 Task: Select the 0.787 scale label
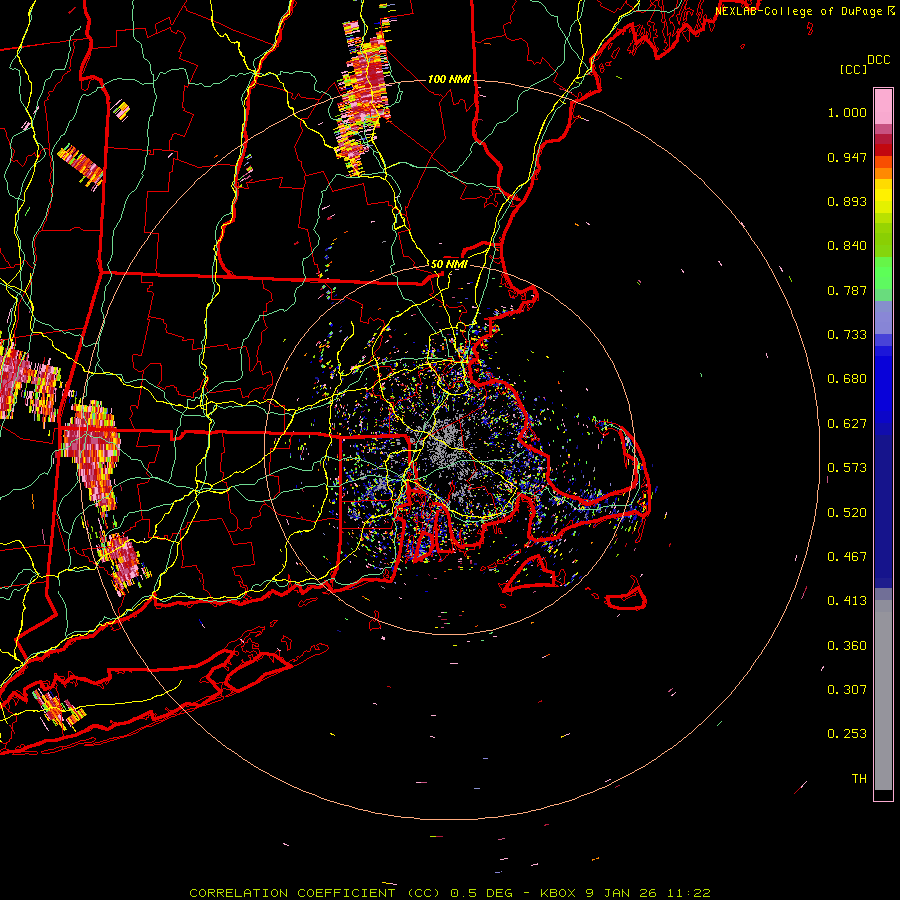click(847, 290)
